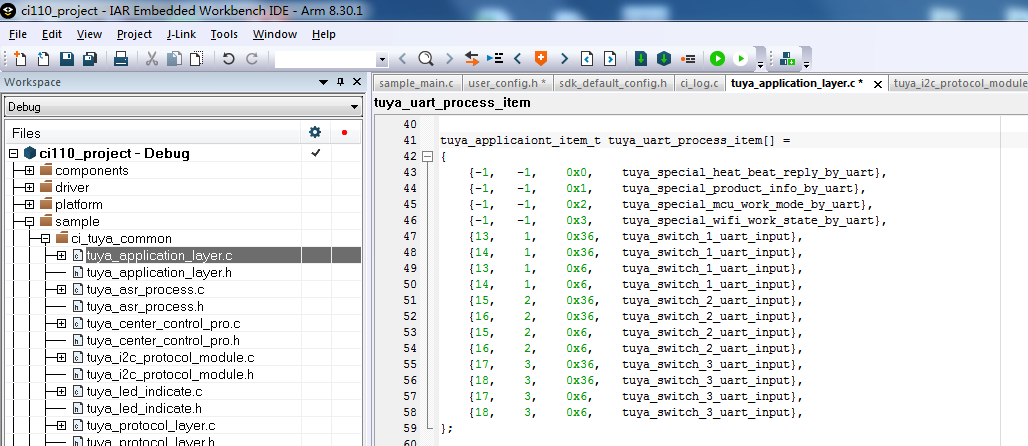
Task: Collapse the ci_tuya_common folder
Action: (x=45, y=239)
